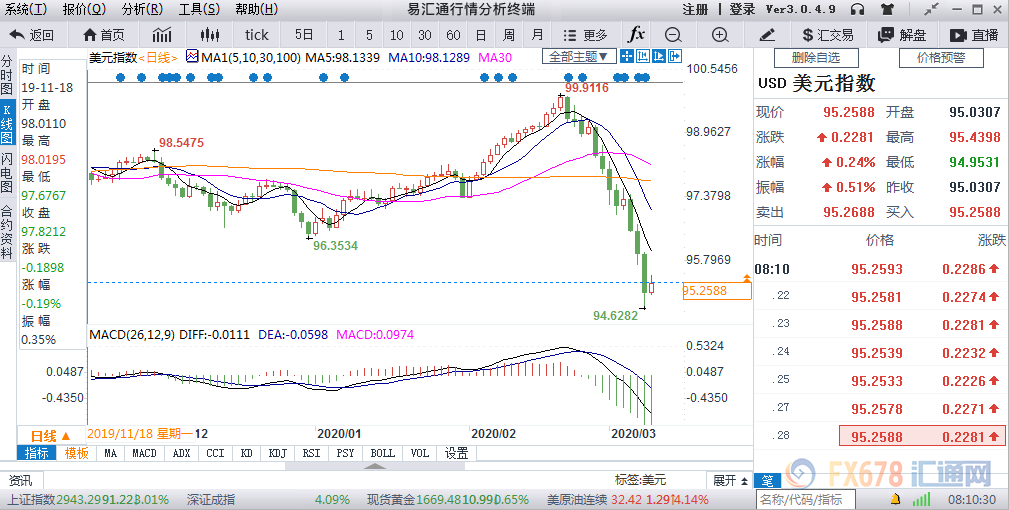This screenshot has height=510, width=1009.
Task: Click the blue export arrow icon
Action: 675,57
